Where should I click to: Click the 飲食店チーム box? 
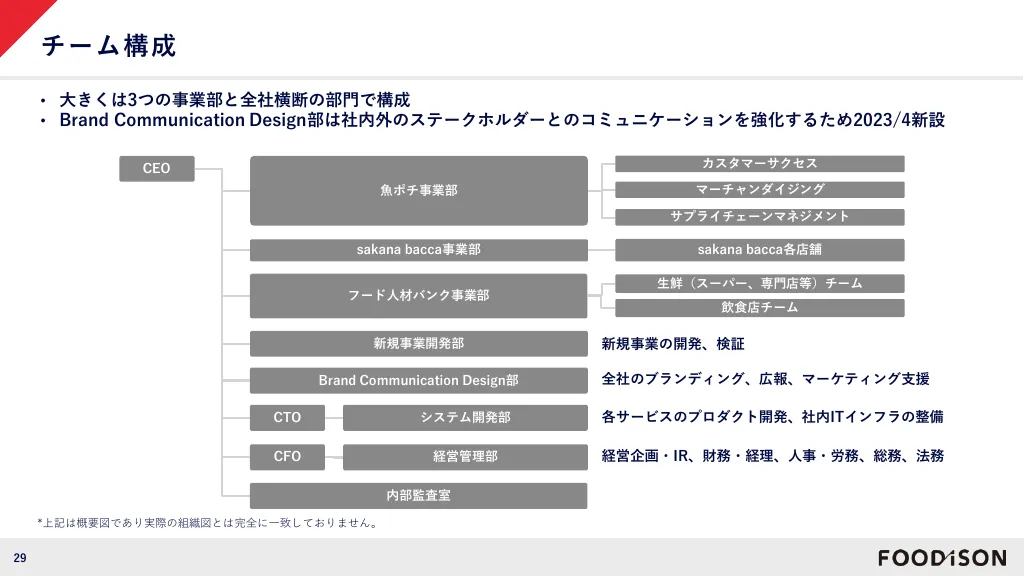point(760,307)
